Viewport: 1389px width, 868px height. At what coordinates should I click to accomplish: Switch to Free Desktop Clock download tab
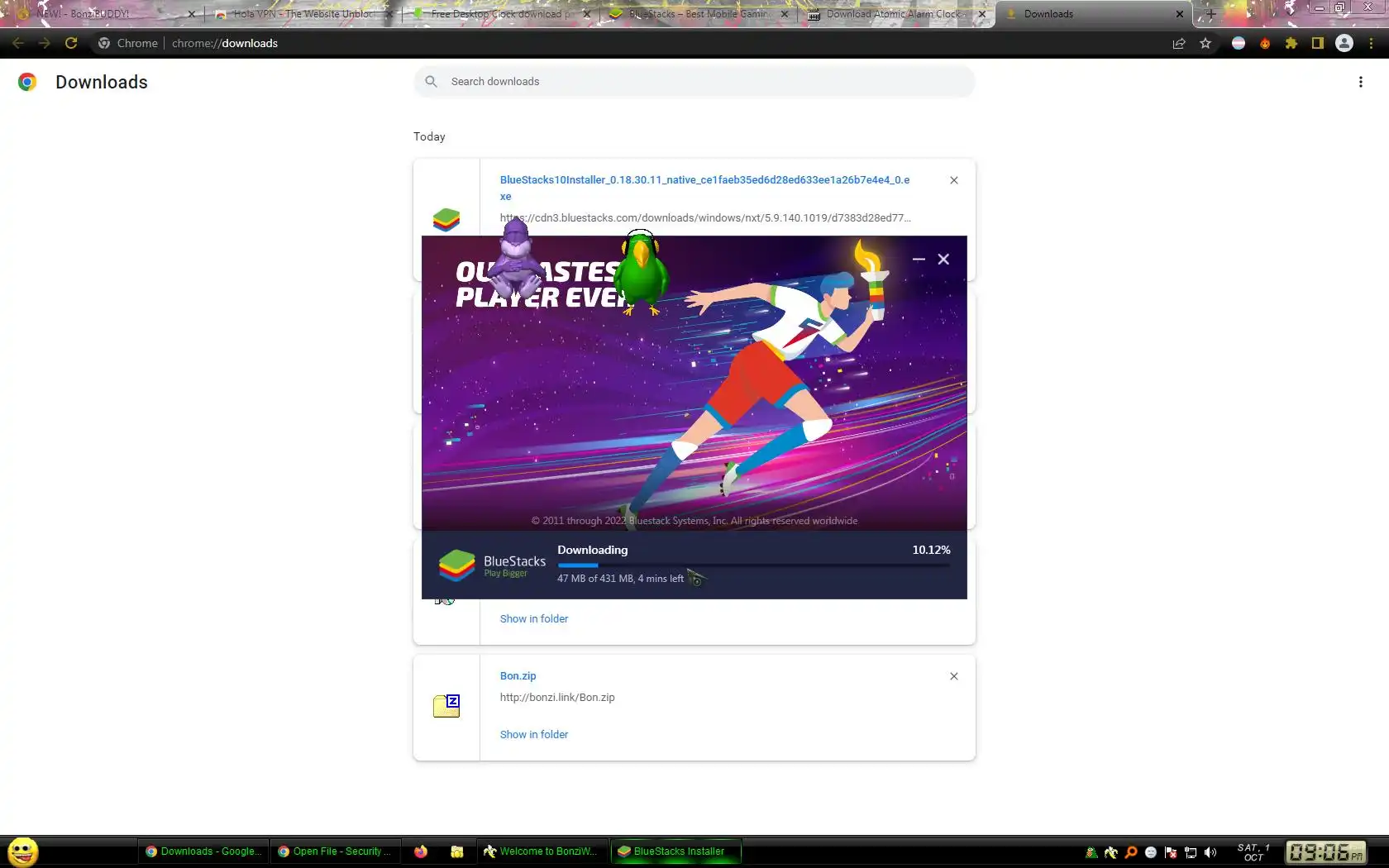click(499, 14)
